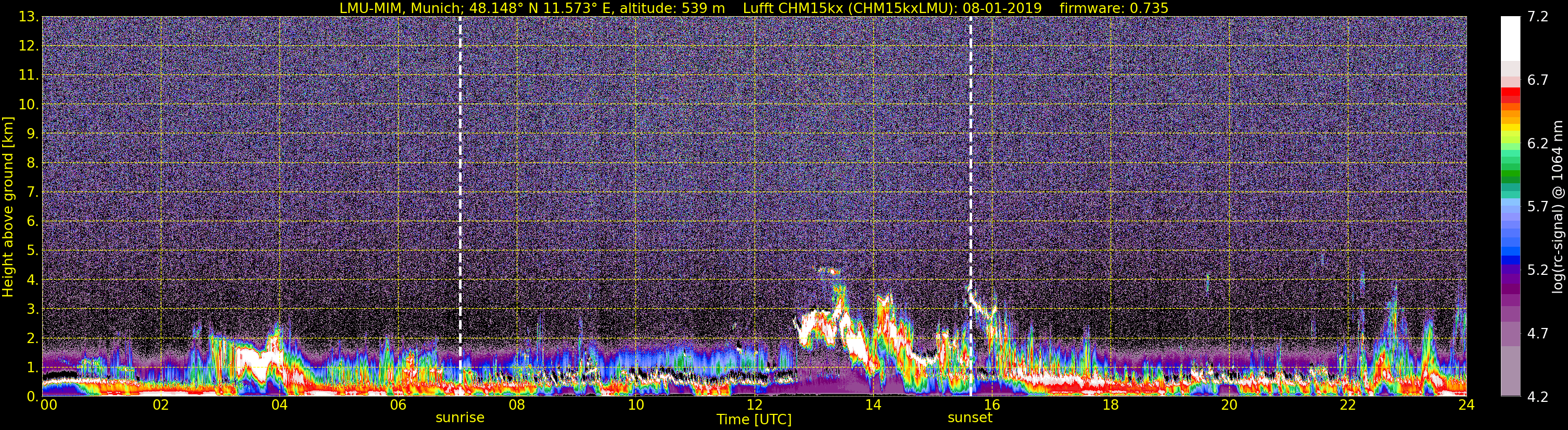Click the height axis tick '6.'
This screenshot has width=1568, height=430.
33,222
